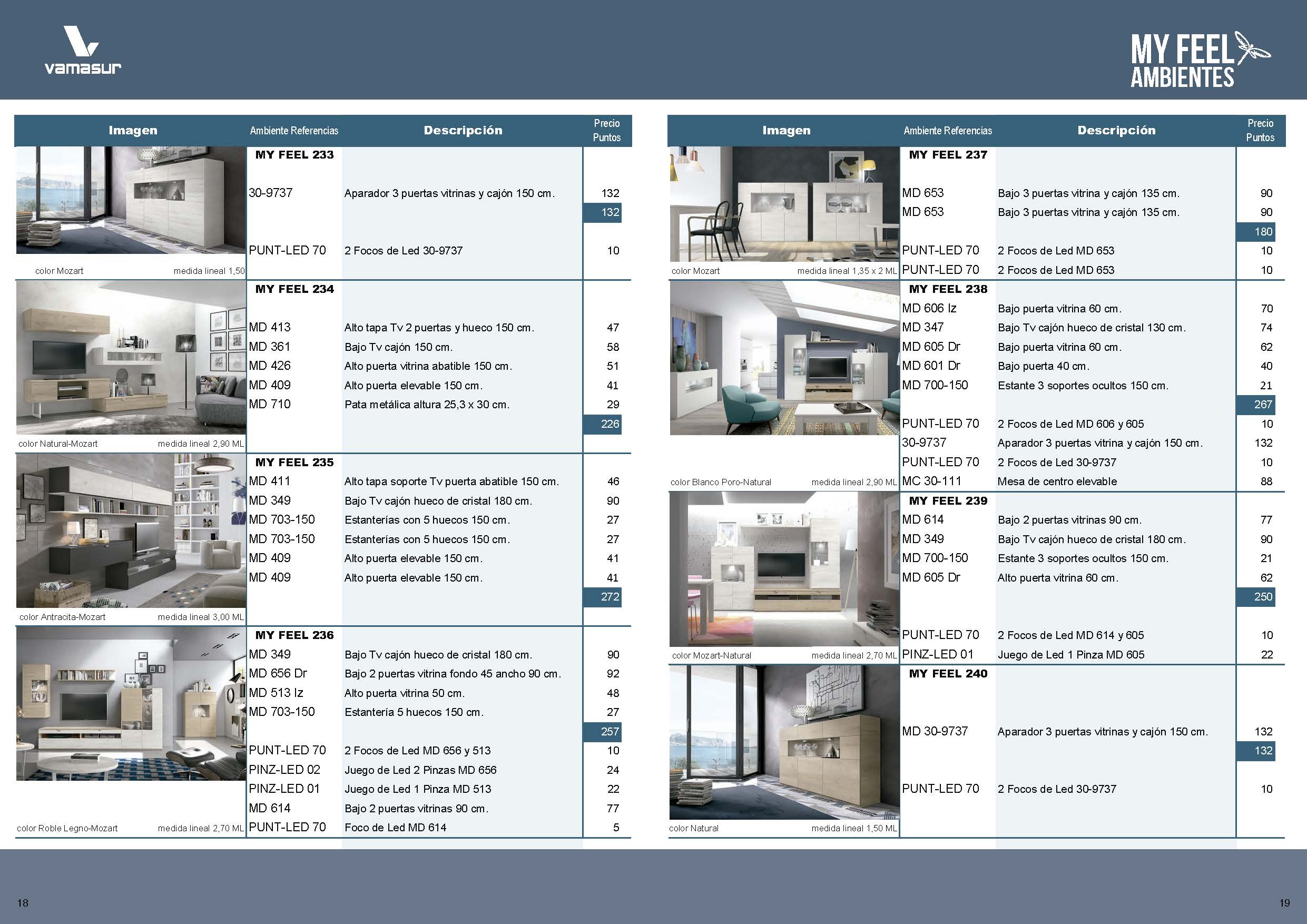Select reference MD 710
The width and height of the screenshot is (1307, 924).
coord(270,404)
